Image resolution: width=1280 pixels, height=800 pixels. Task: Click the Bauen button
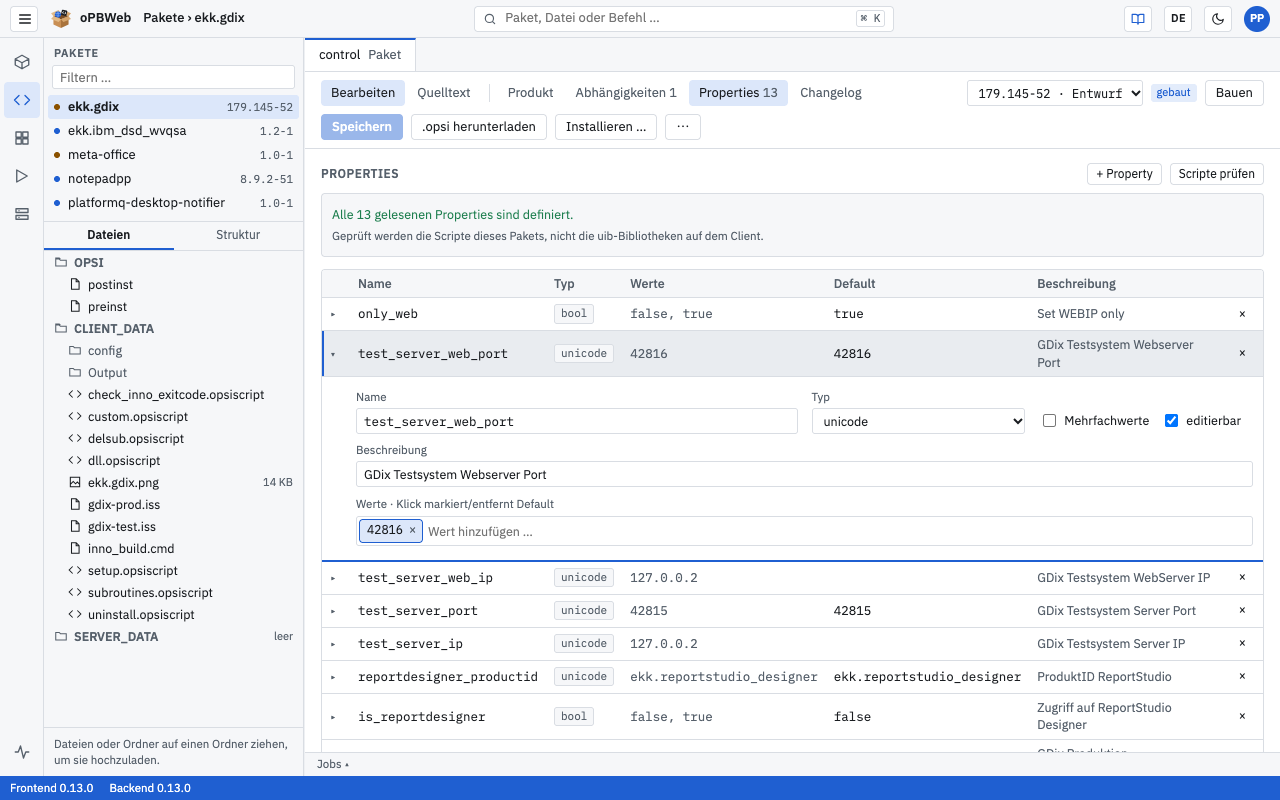[x=1234, y=93]
